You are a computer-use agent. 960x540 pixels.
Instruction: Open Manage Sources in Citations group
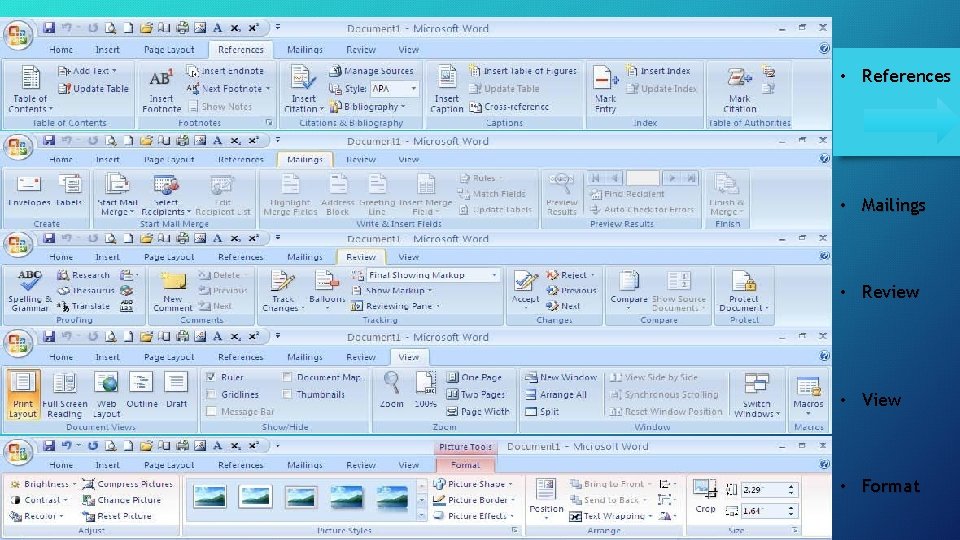371,71
